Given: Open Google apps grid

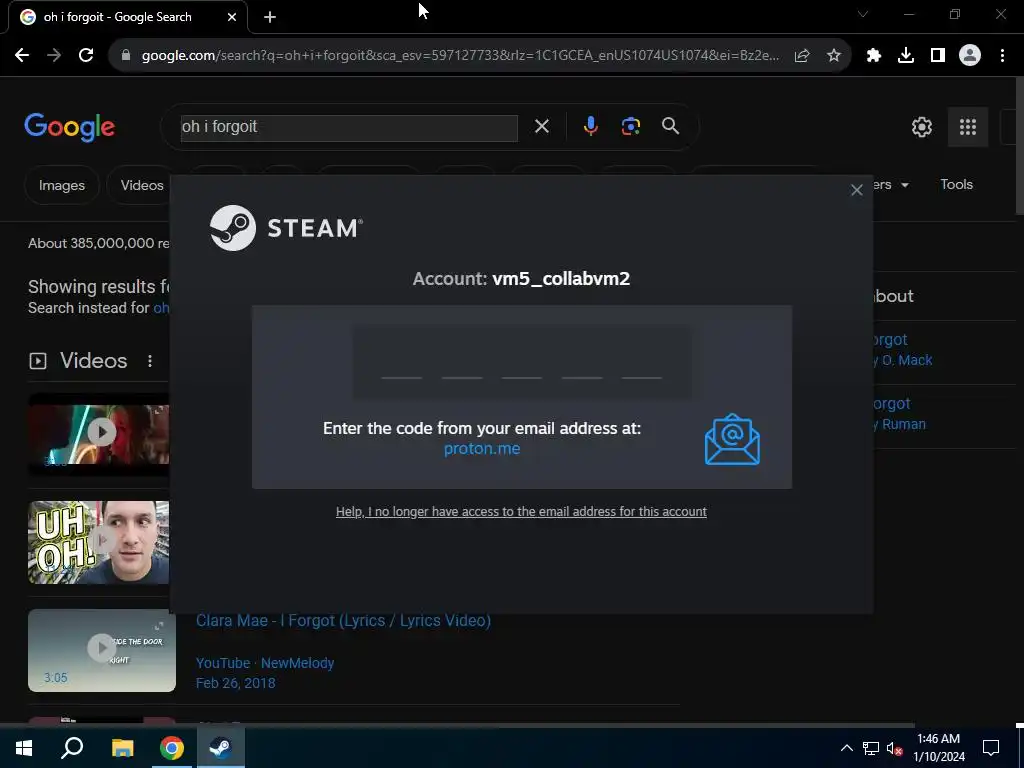Looking at the screenshot, I should [968, 127].
